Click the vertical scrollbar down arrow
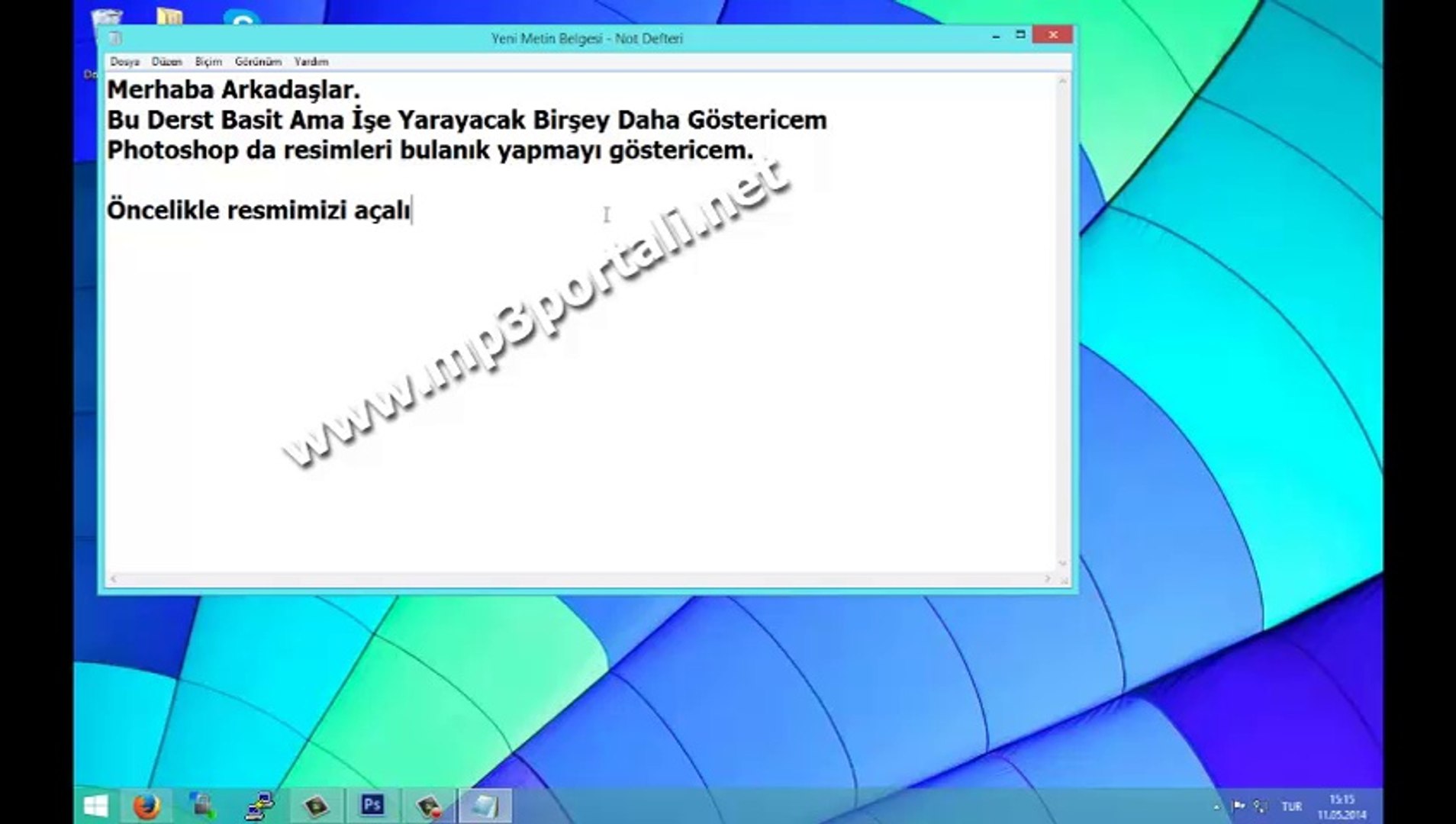The height and width of the screenshot is (824, 1456). 1062,564
